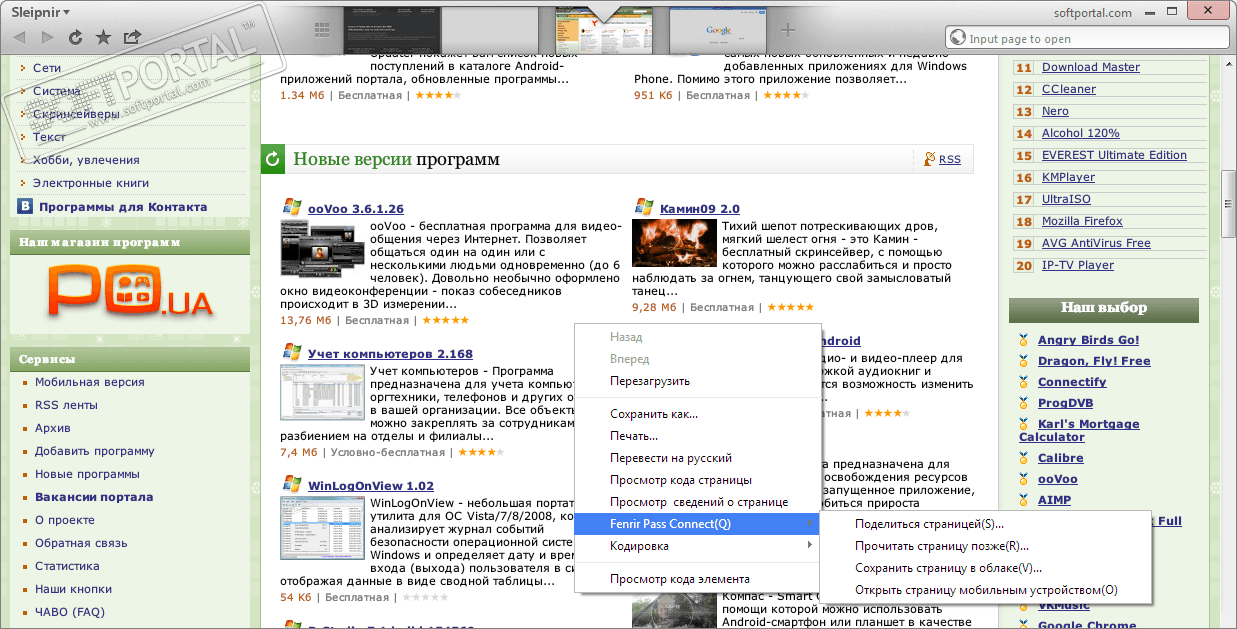Click the VK icon beside Программы для Контакта
The image size is (1237, 629).
tap(25, 206)
